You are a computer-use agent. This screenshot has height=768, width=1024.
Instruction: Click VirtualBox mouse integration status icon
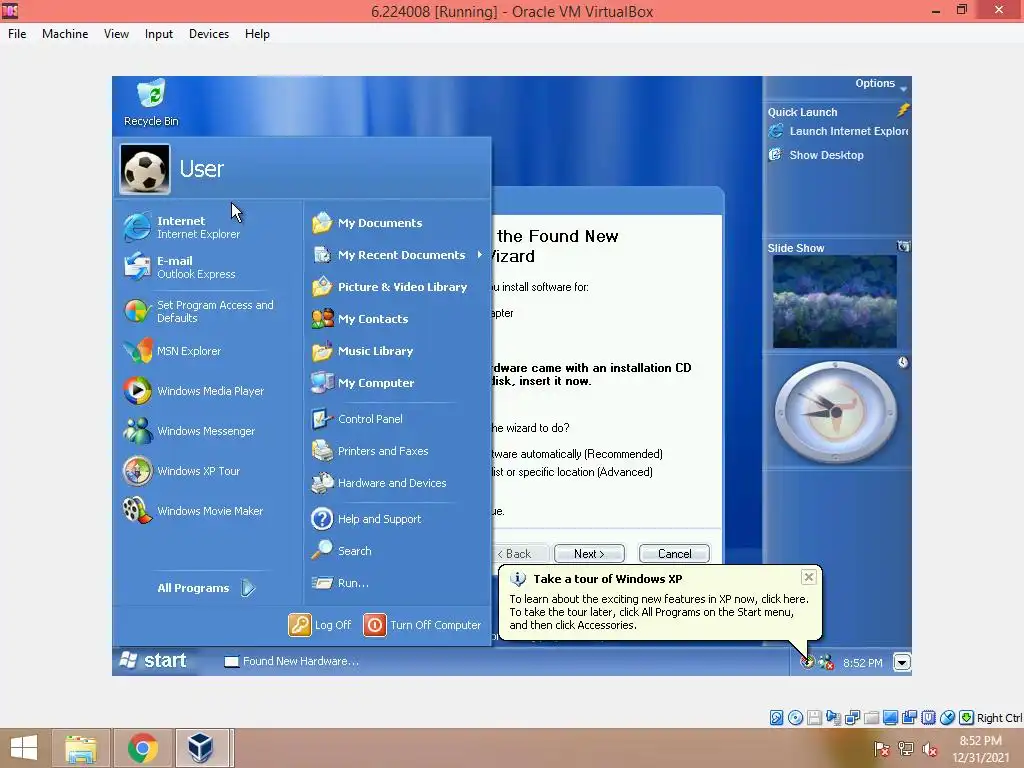(948, 718)
